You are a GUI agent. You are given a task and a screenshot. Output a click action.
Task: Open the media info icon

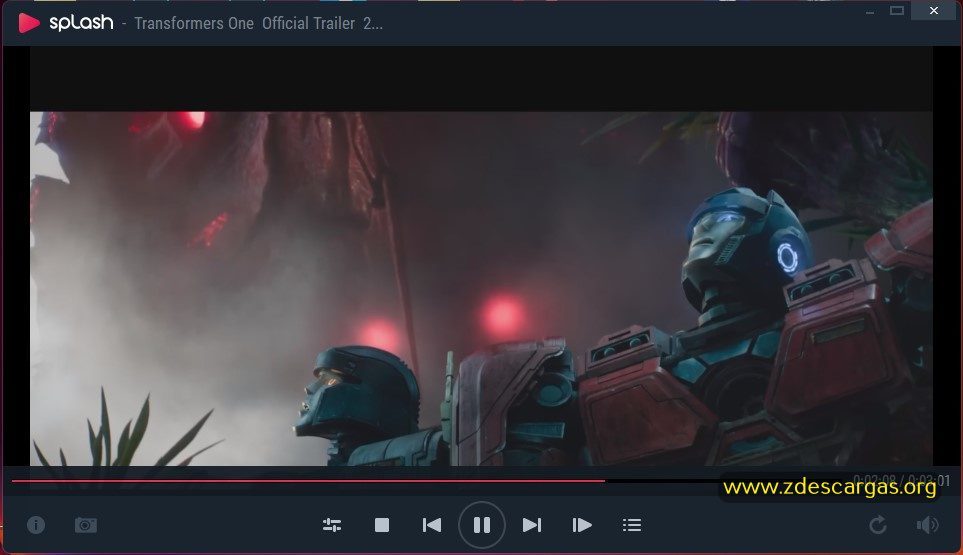point(36,525)
